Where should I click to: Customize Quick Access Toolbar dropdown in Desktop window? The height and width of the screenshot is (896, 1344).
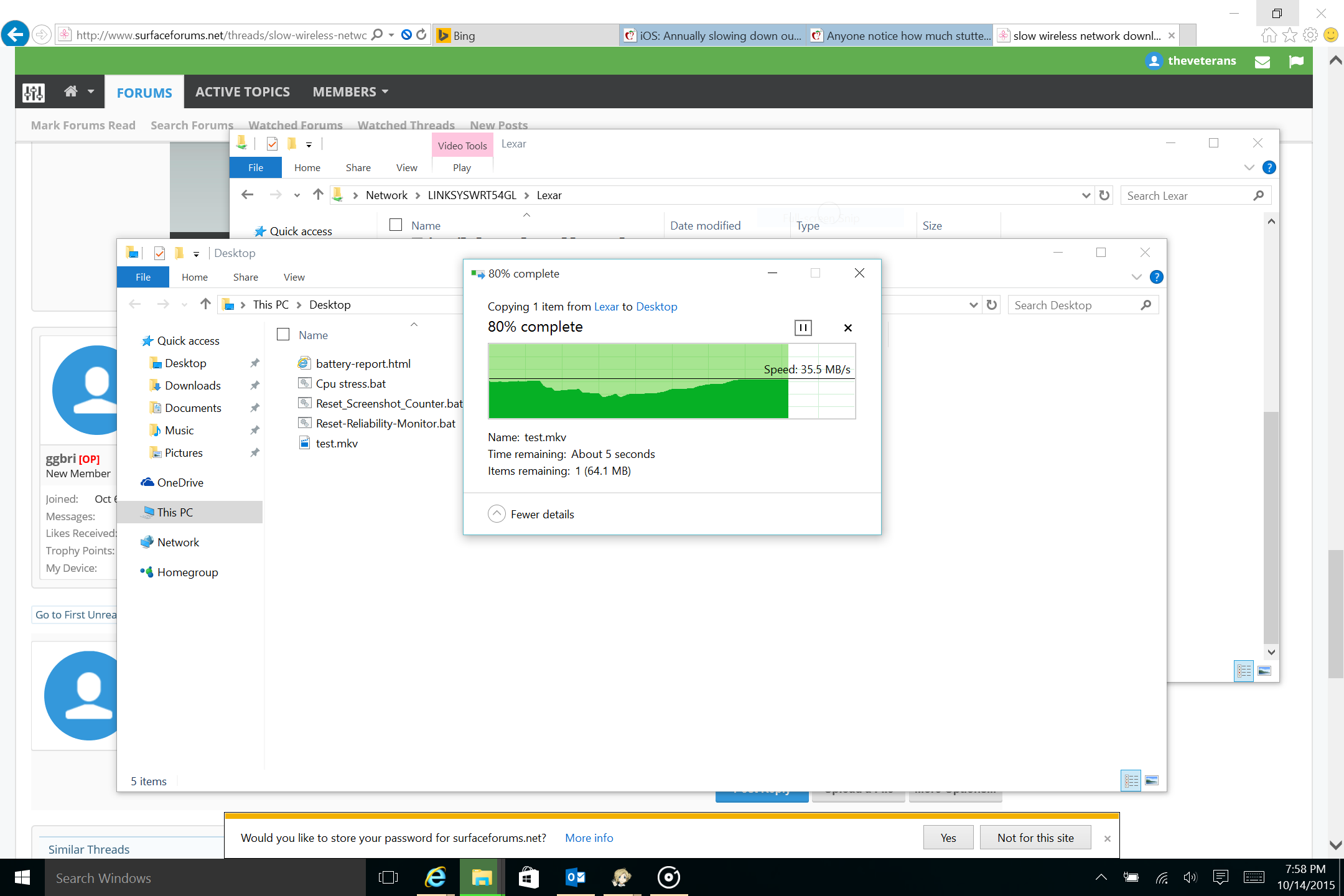point(196,254)
